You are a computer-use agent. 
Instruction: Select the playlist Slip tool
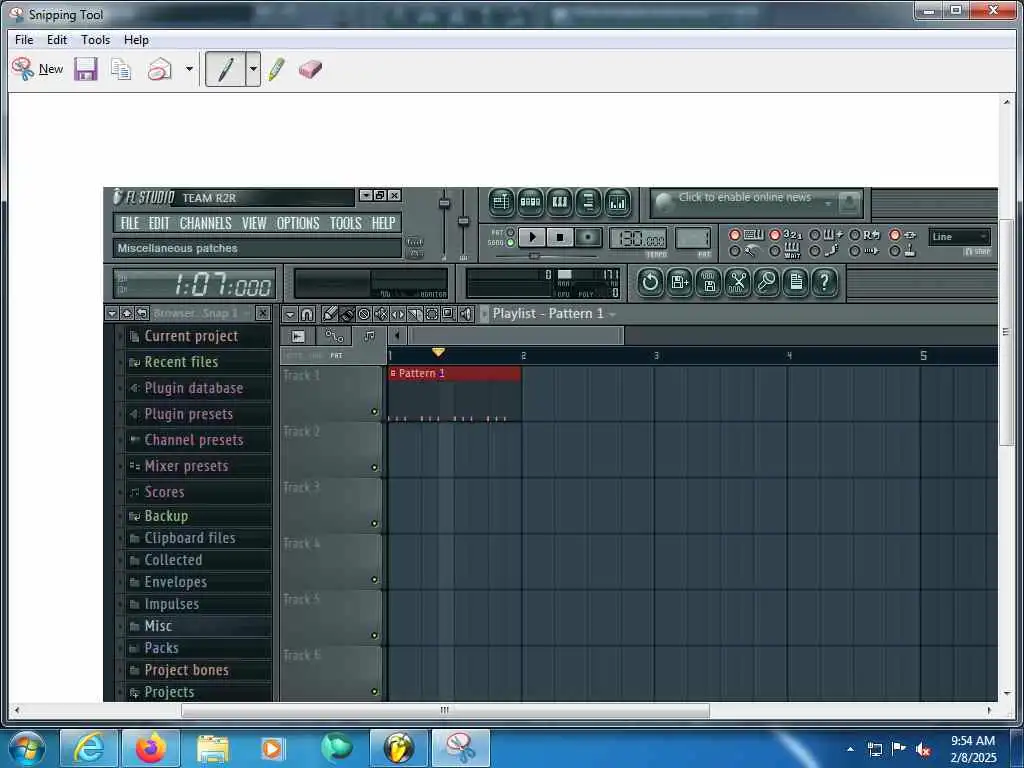pyautogui.click(x=398, y=314)
